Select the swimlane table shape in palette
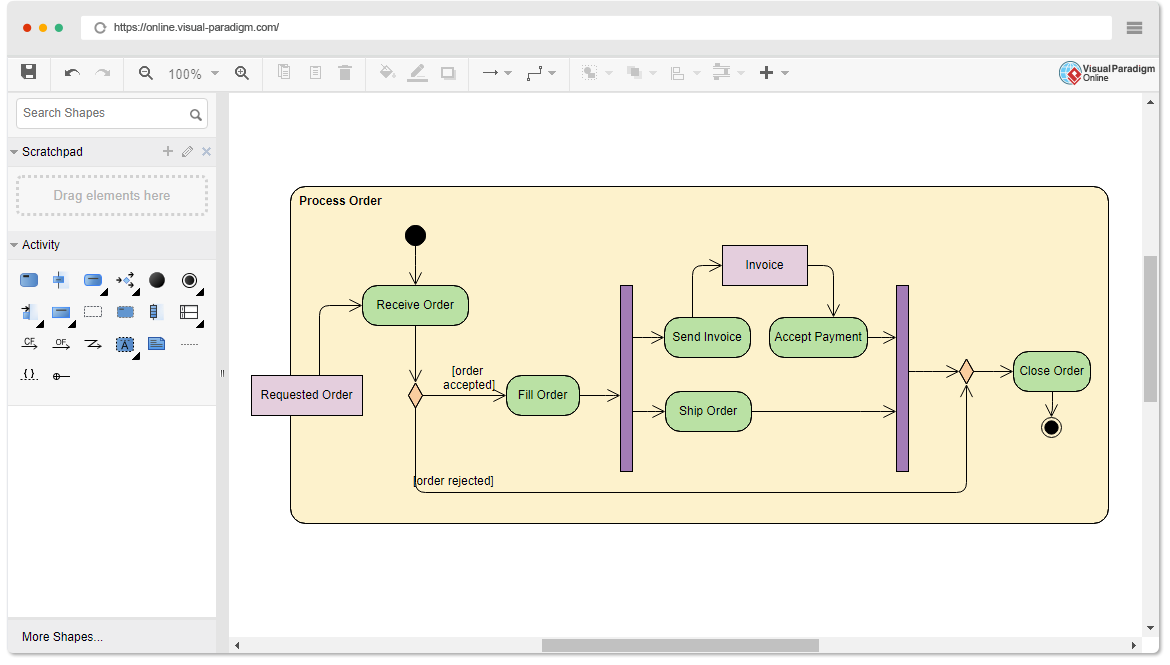The width and height of the screenshot is (1170, 665). click(190, 312)
